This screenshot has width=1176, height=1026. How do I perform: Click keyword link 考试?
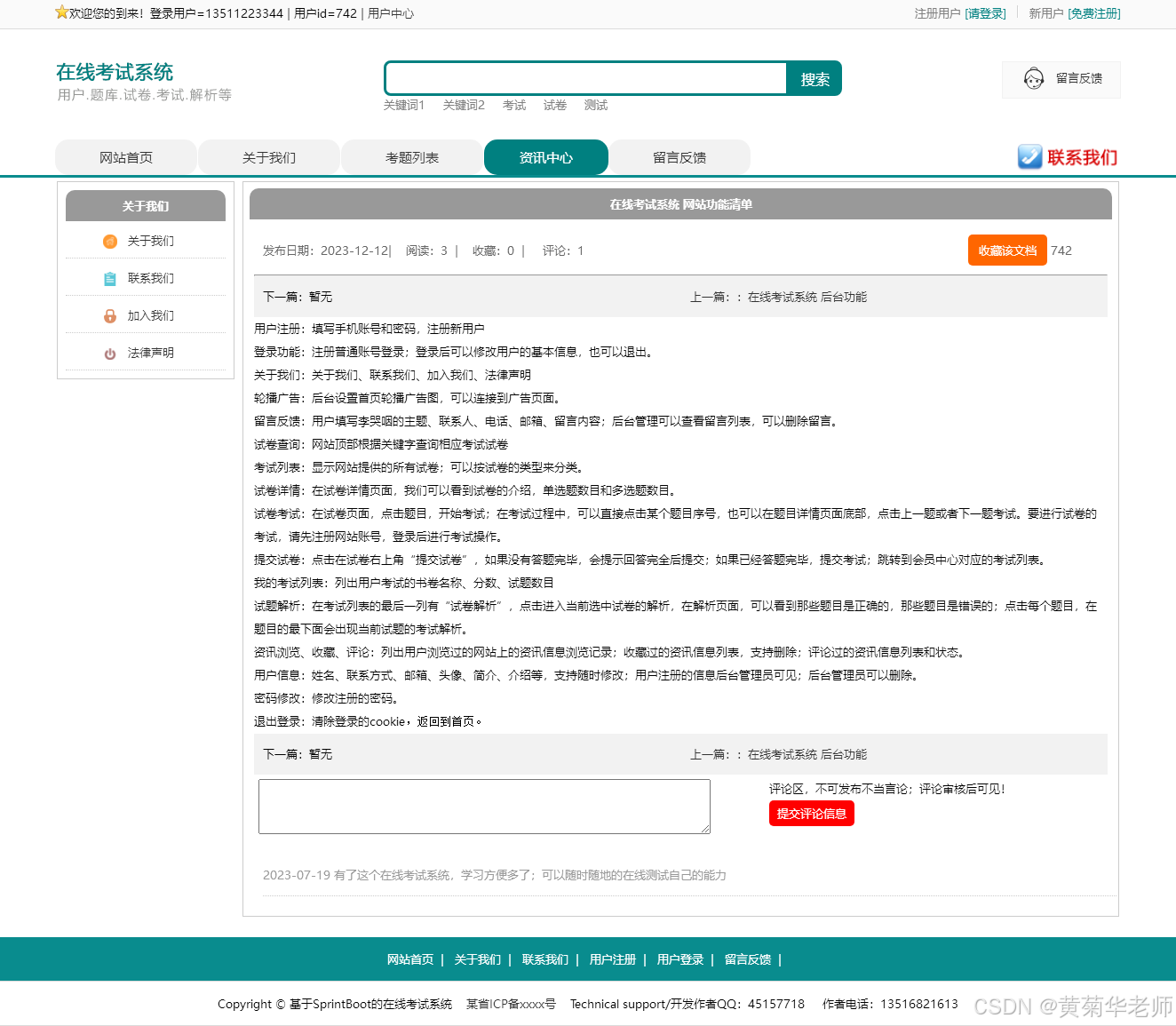(x=514, y=105)
